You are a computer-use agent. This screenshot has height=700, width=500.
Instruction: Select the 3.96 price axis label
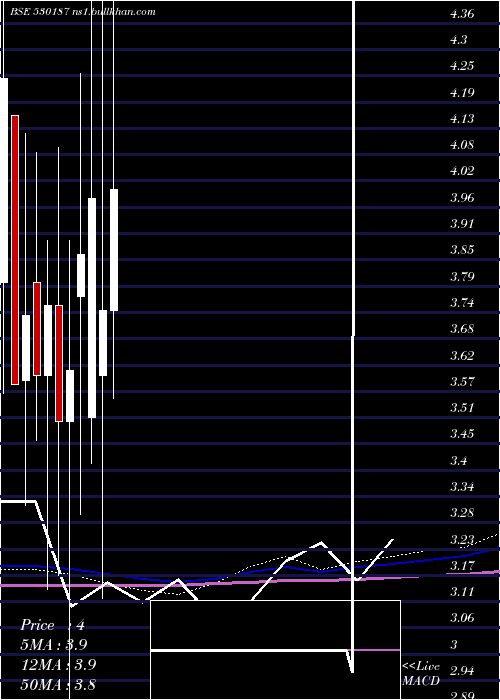coord(462,197)
